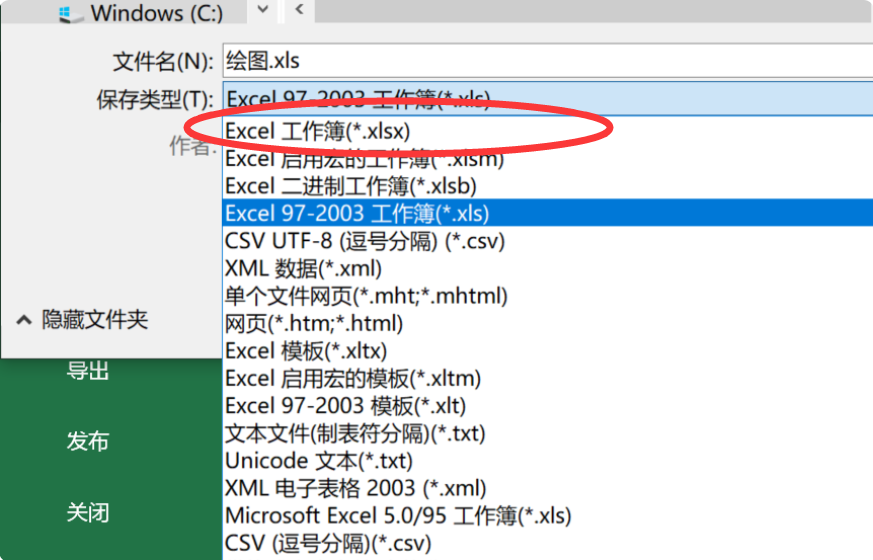Click the 文件名 input field with 绘图.xls
873x560 pixels.
pyautogui.click(x=548, y=61)
